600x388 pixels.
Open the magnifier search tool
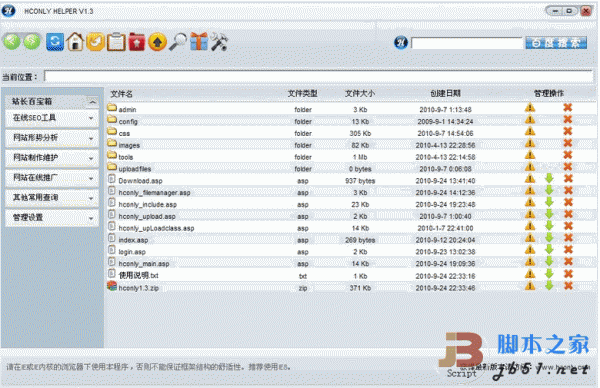[x=178, y=42]
